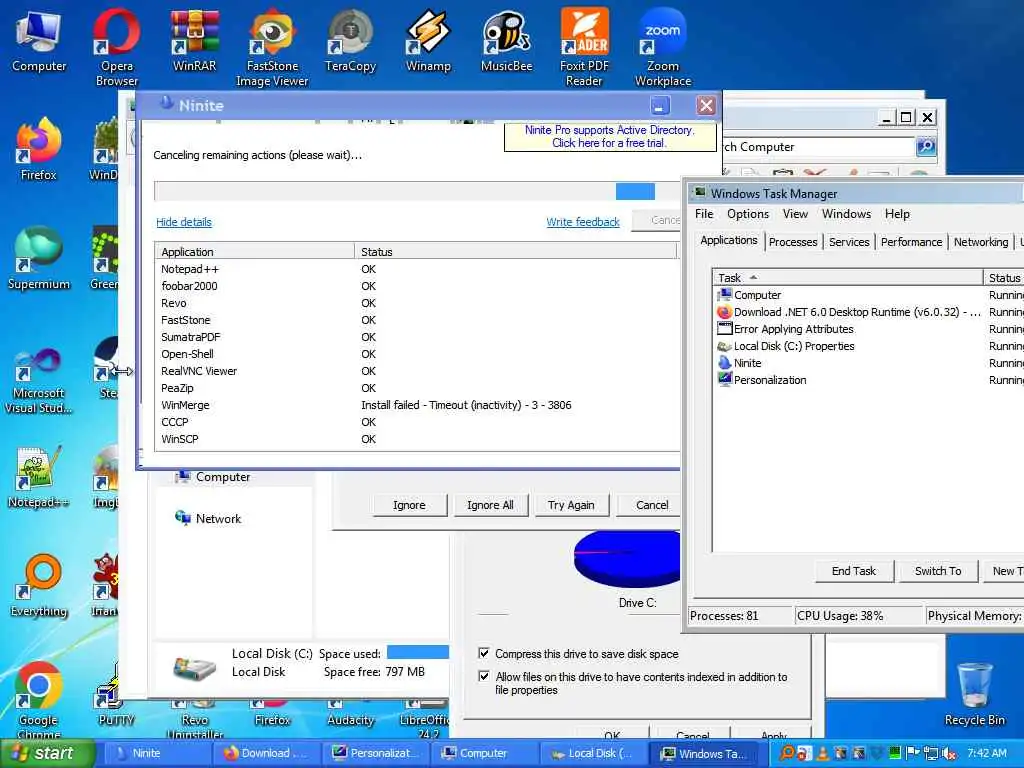Open the Foxit PDF Reader shortcut
This screenshot has height=768, width=1024.
(584, 47)
